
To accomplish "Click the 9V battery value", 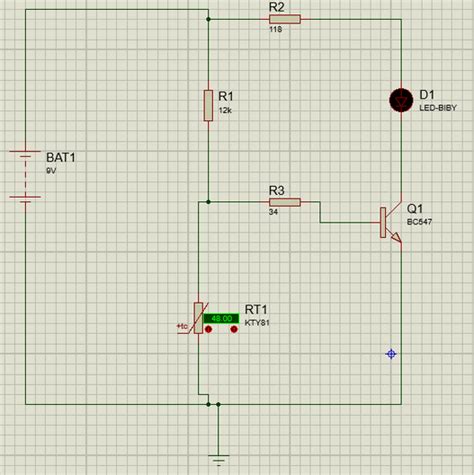I will click(x=51, y=171).
